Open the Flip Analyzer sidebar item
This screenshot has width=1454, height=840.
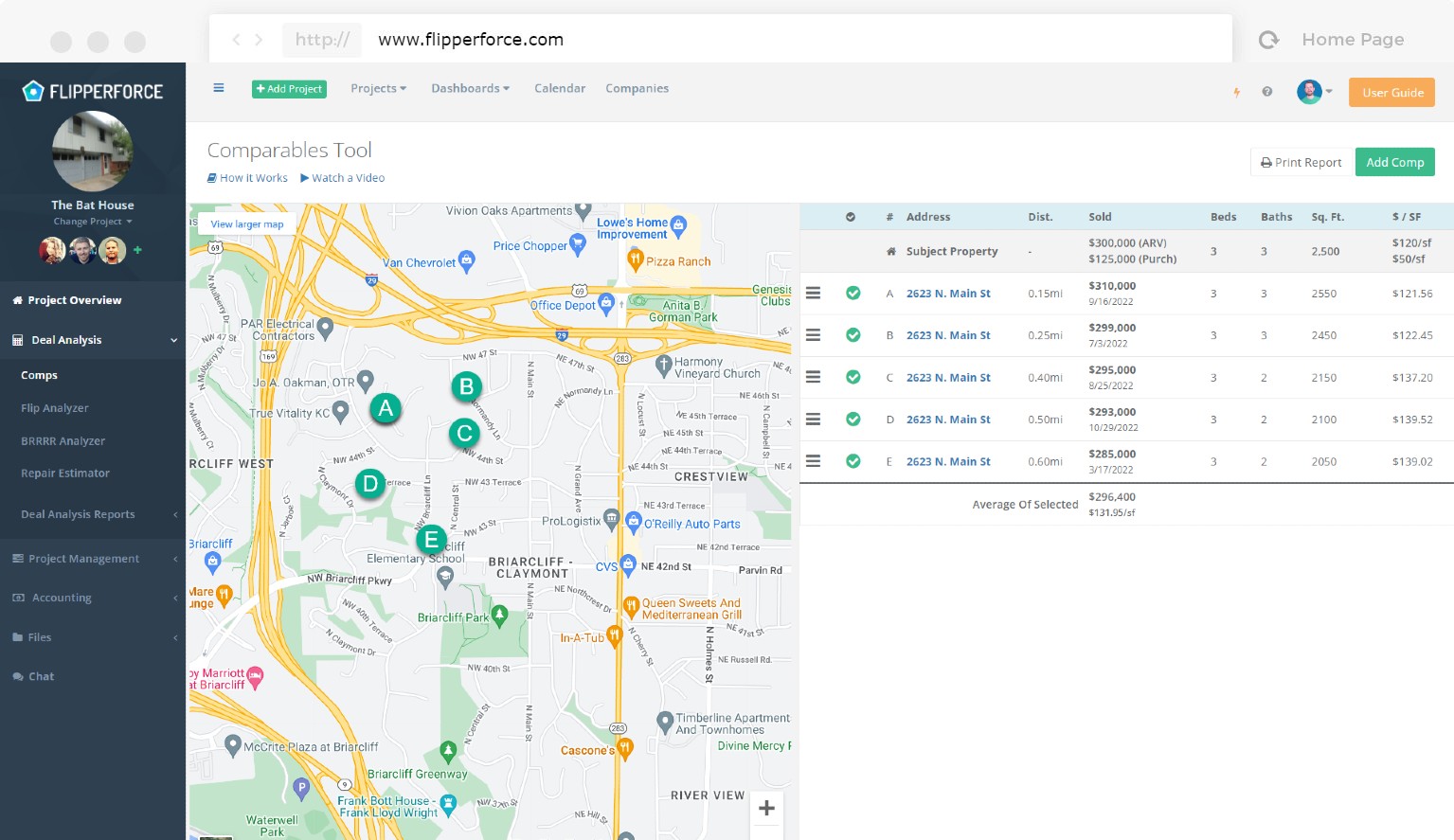55,408
